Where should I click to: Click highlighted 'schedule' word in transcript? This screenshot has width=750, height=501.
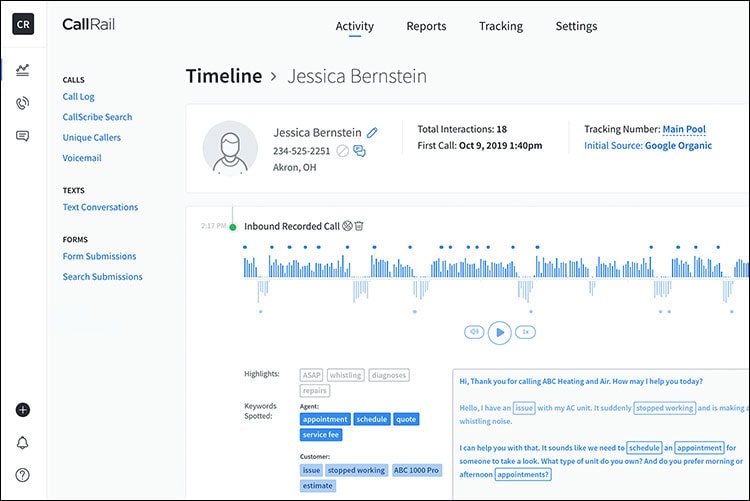[644, 448]
